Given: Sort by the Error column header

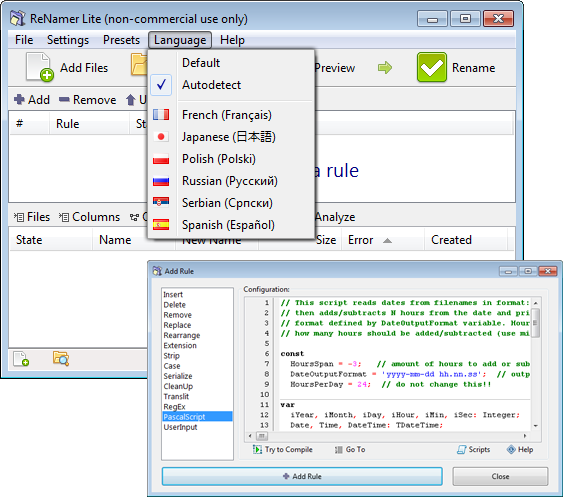Looking at the screenshot, I should pyautogui.click(x=383, y=240).
